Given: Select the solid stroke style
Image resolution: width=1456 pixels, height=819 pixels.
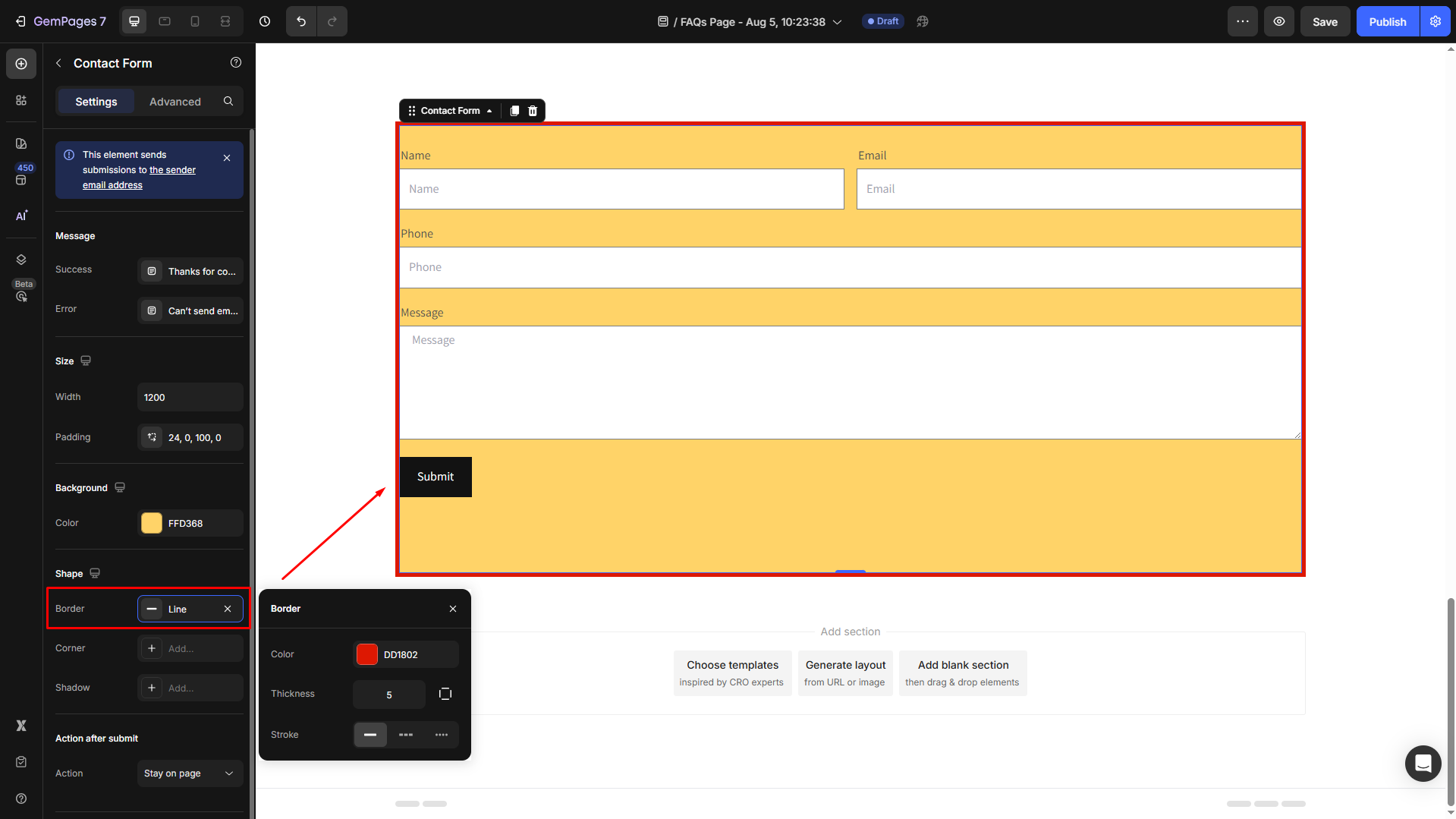Looking at the screenshot, I should pos(370,735).
